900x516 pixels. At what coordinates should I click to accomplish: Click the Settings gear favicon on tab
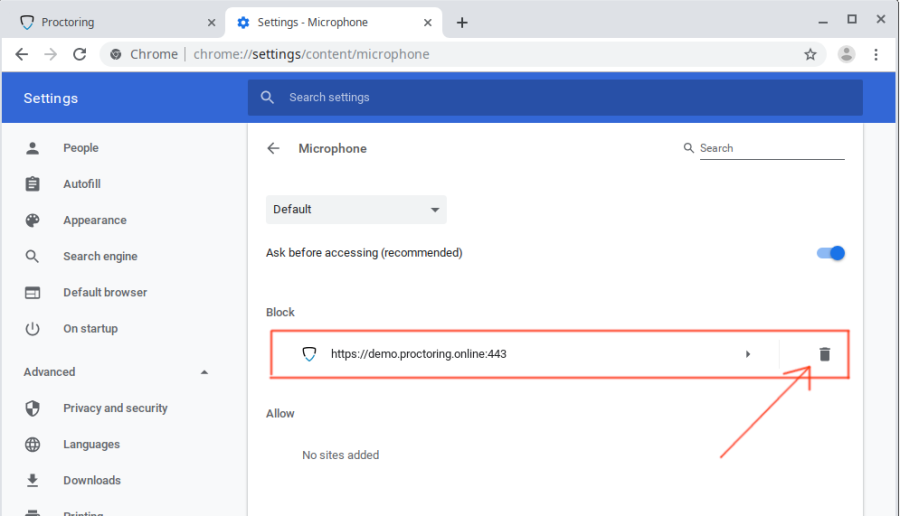(243, 22)
